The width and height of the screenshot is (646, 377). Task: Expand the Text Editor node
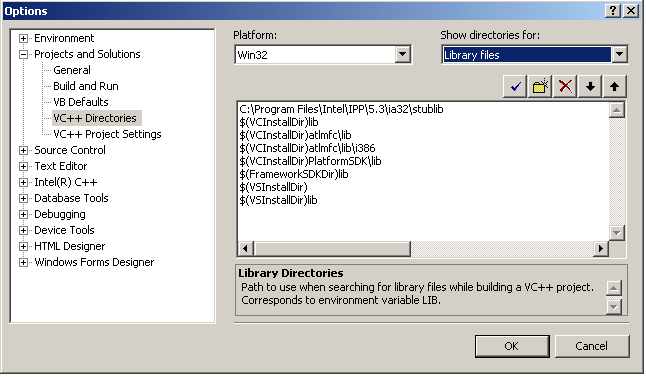click(x=23, y=166)
